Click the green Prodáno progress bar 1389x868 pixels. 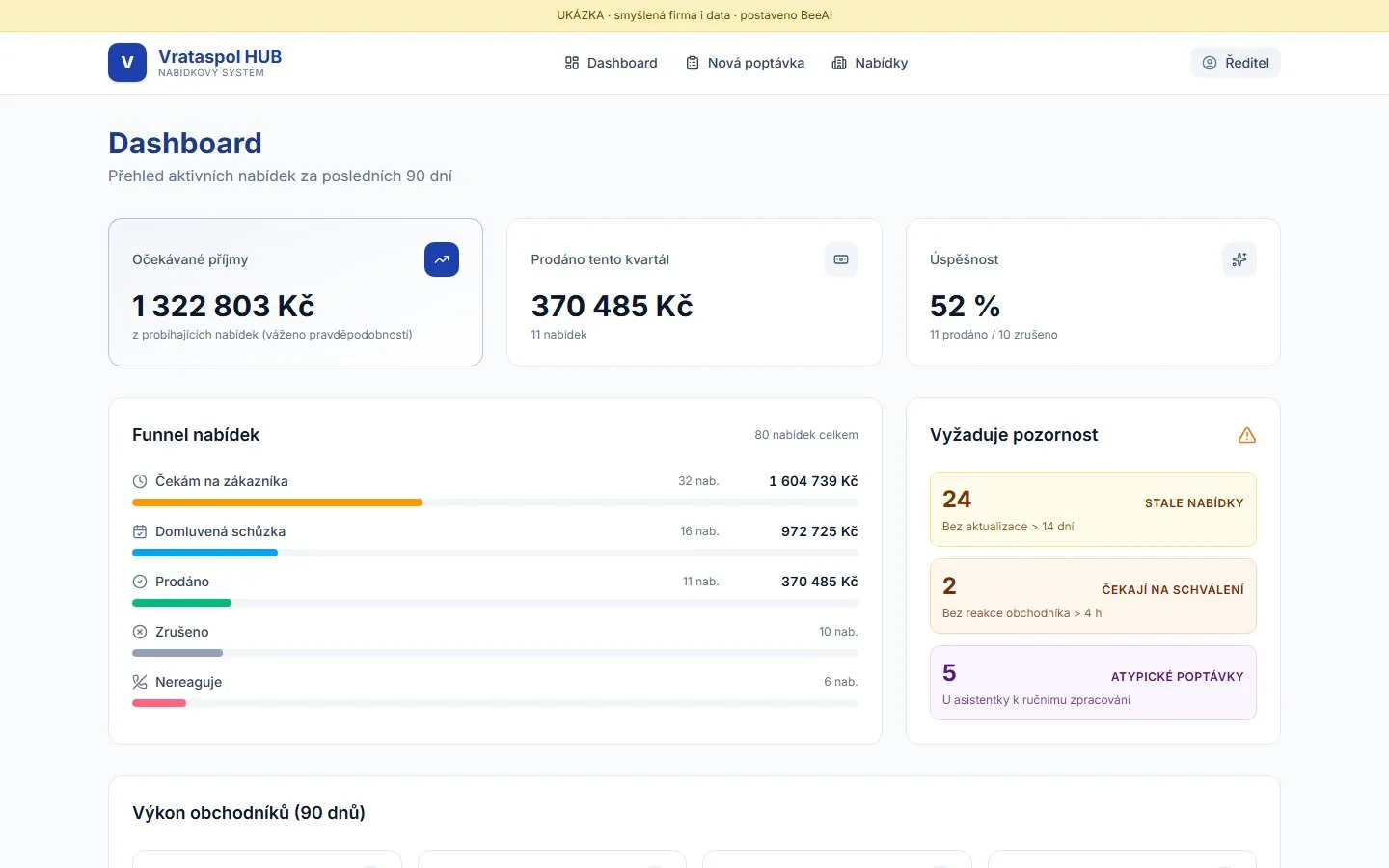[181, 603]
